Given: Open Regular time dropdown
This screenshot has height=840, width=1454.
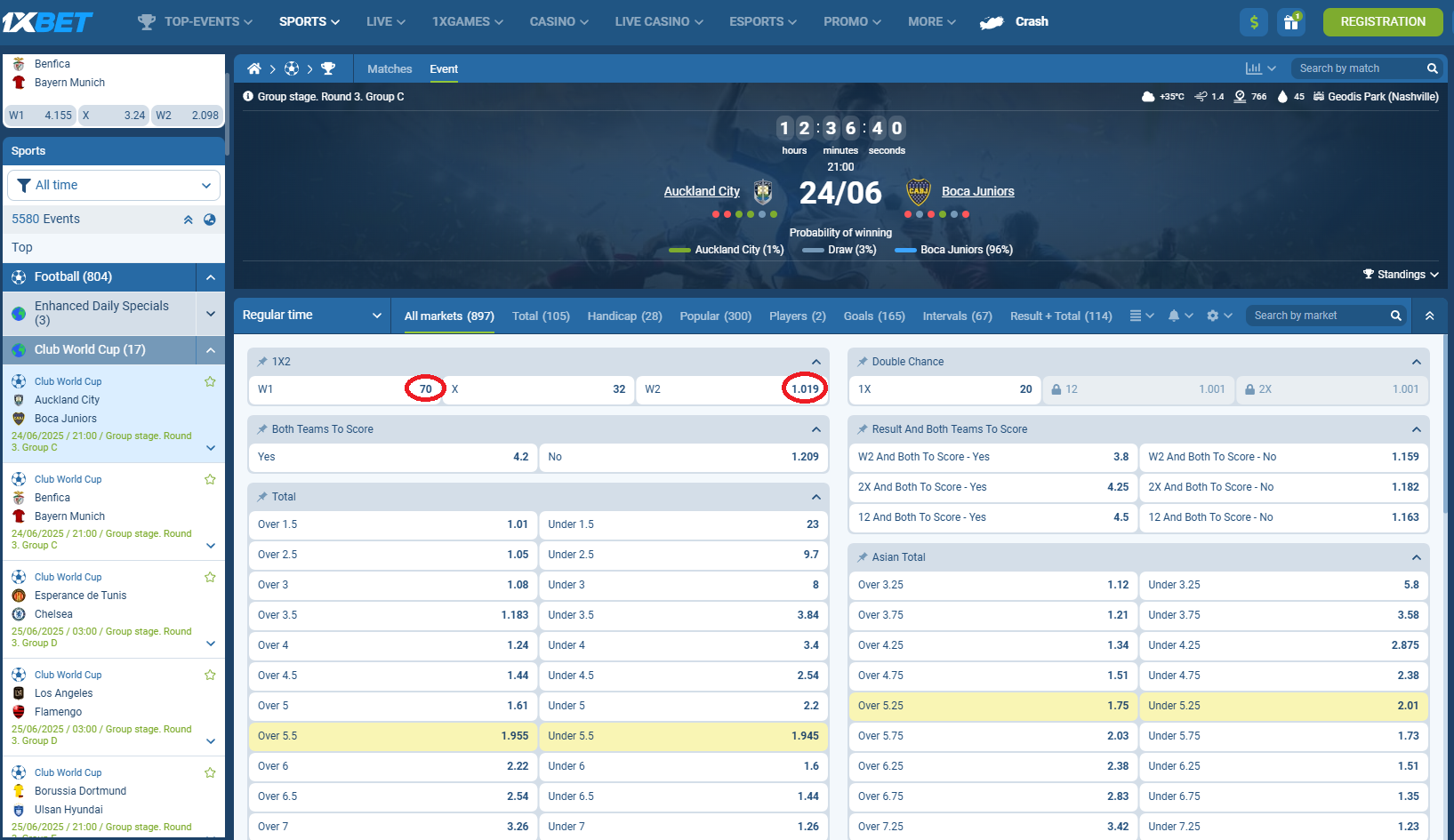Looking at the screenshot, I should (x=312, y=316).
